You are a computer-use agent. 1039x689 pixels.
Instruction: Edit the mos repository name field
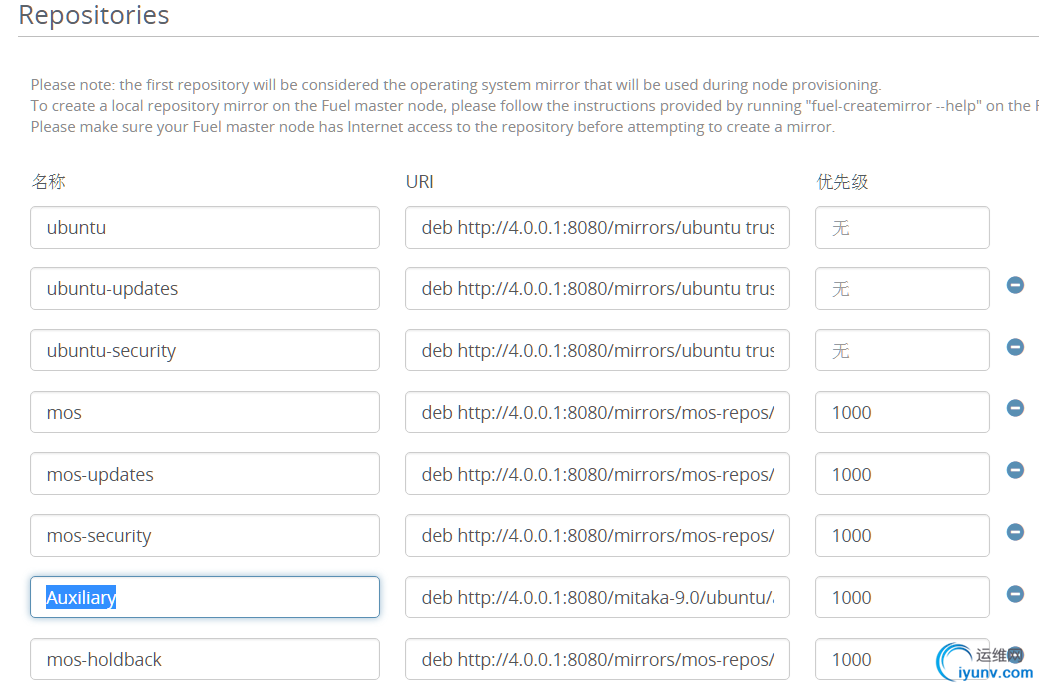205,412
